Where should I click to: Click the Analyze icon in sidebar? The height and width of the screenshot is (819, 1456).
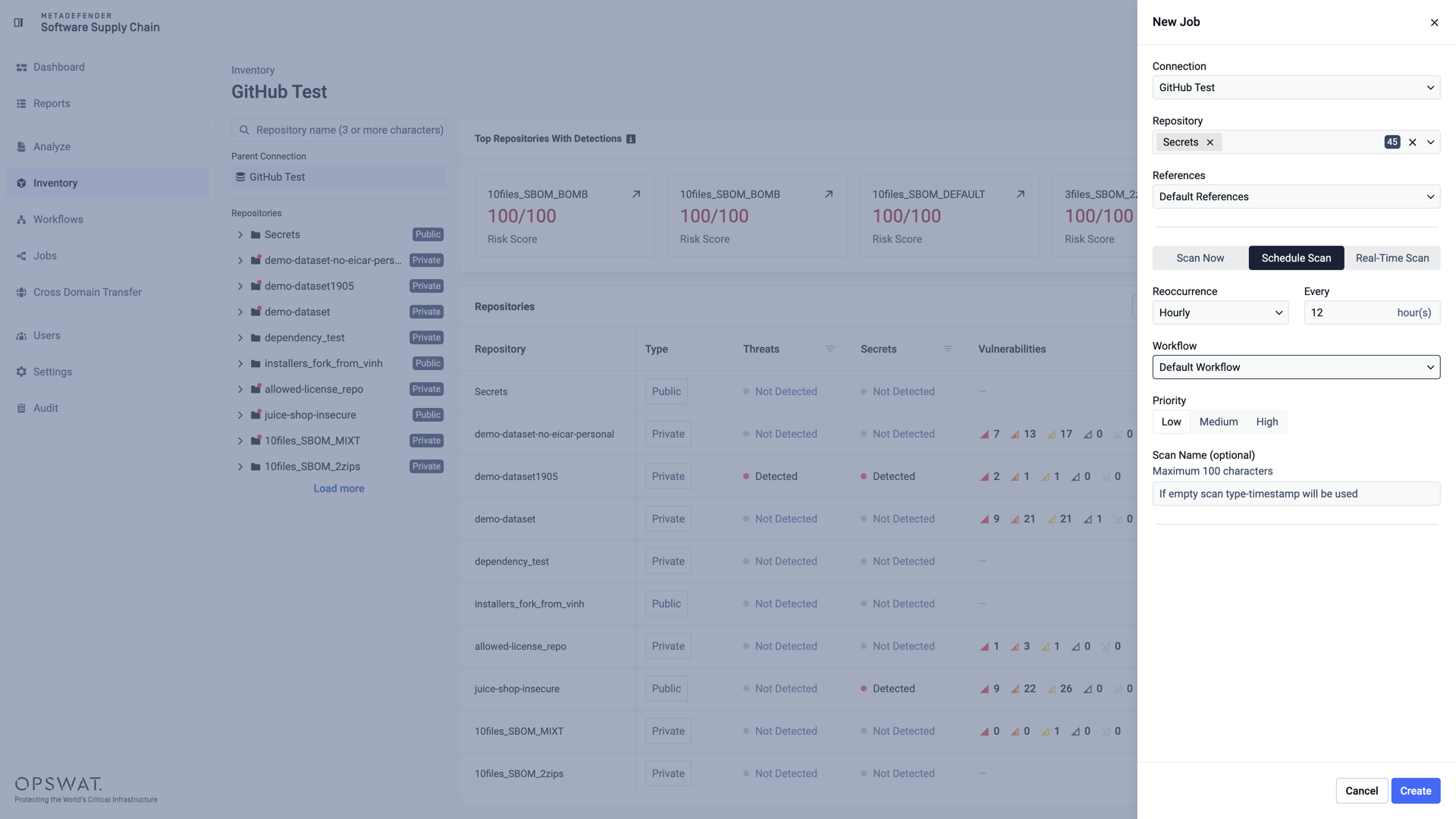pos(21,147)
